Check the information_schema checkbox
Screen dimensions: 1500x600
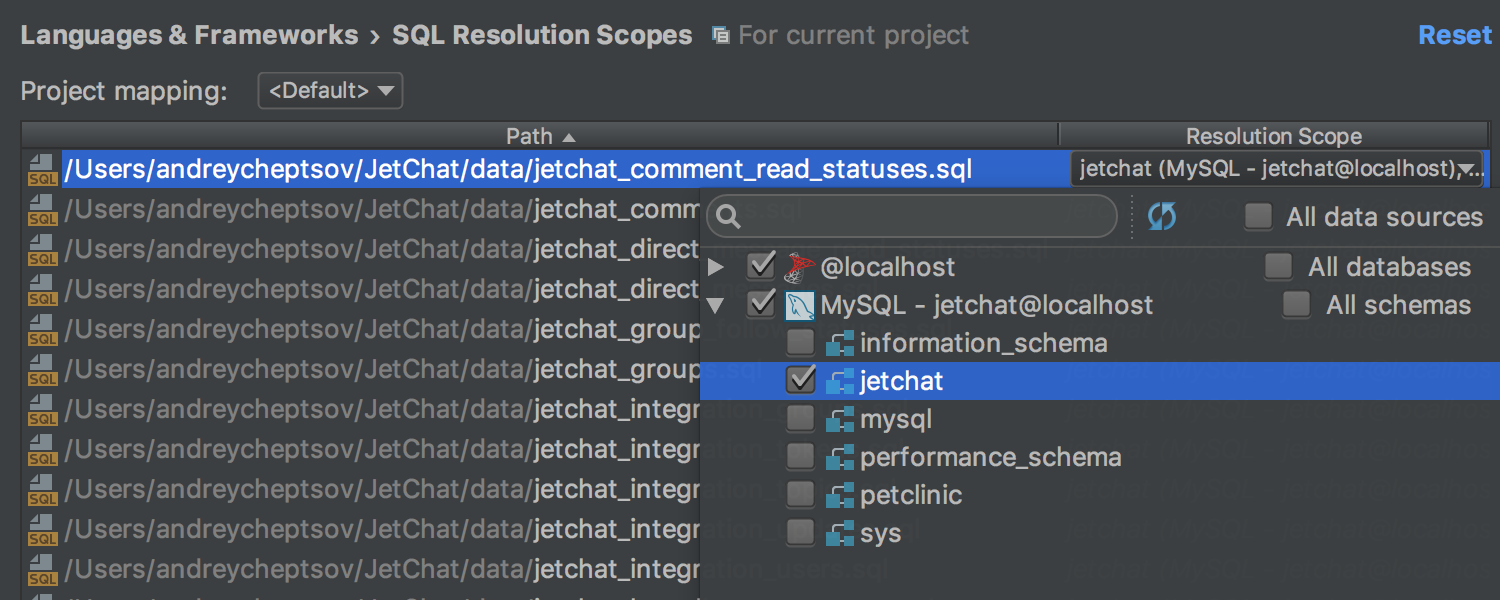(801, 343)
